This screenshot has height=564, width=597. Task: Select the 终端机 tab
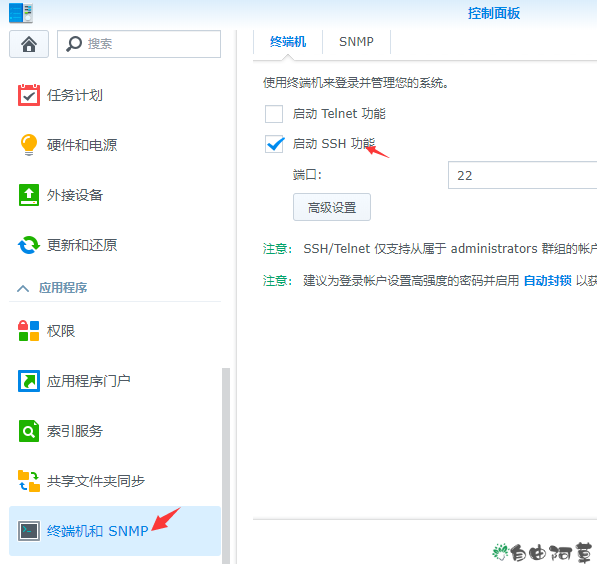coord(288,42)
